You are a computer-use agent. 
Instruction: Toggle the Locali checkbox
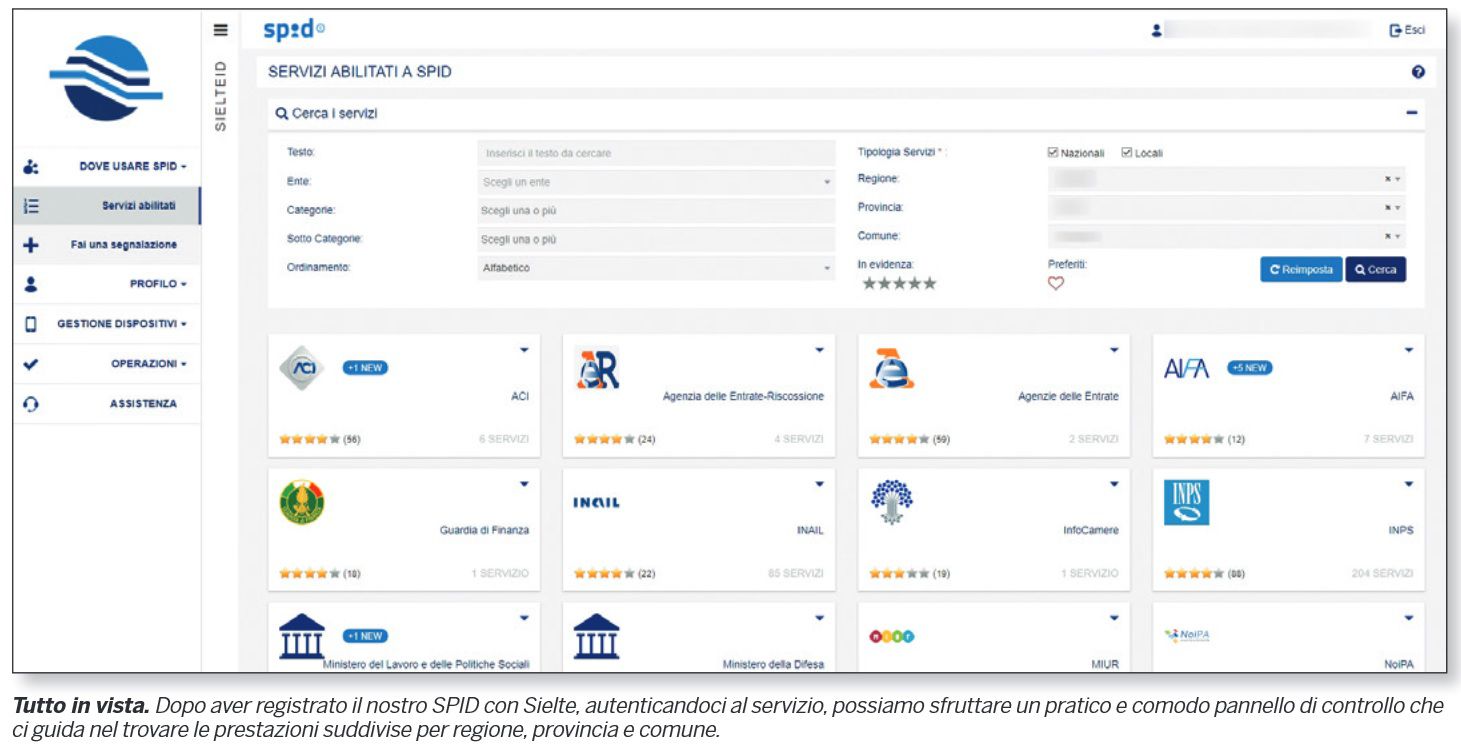[1127, 153]
